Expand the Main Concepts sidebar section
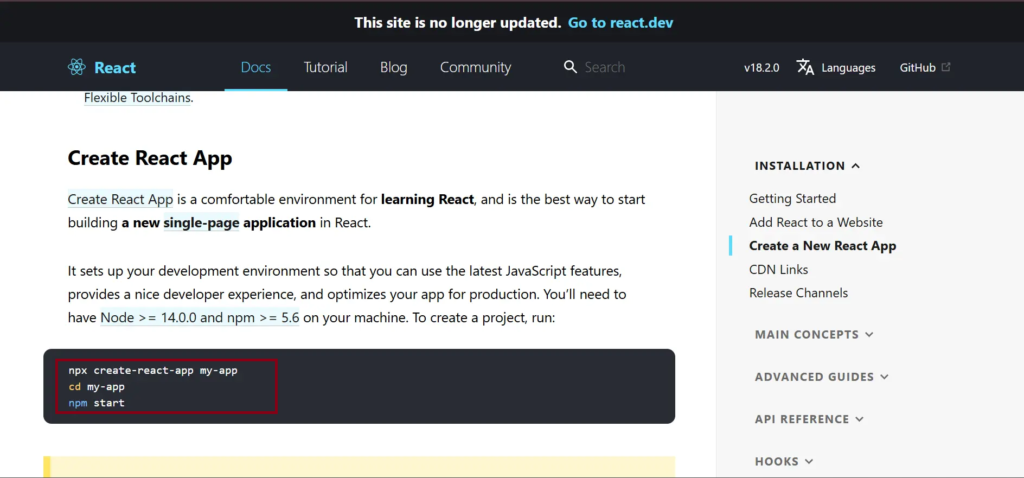The width and height of the screenshot is (1024, 478). click(x=814, y=334)
